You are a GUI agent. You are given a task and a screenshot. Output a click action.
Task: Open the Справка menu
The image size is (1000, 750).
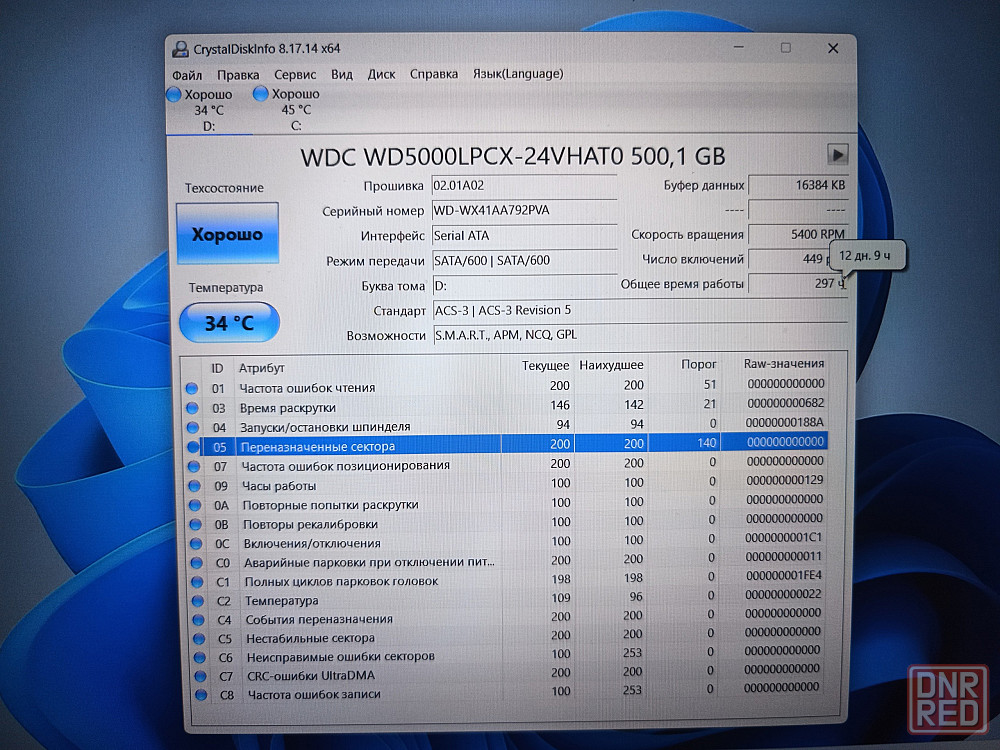[x=434, y=74]
